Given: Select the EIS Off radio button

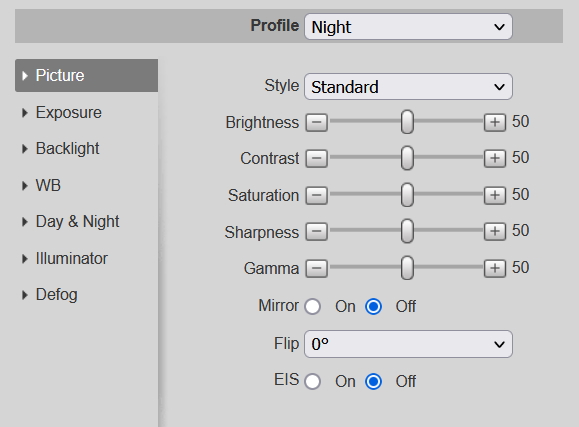Looking at the screenshot, I should pos(373,381).
